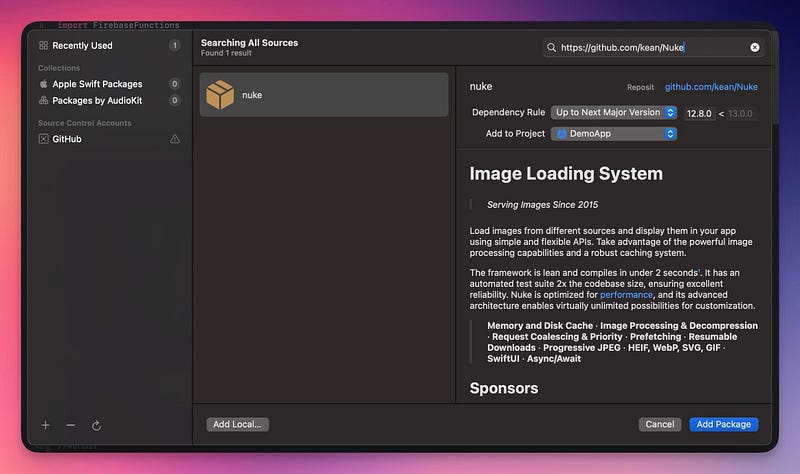Screen dimensions: 800x474
Task: Click the GitHub account warning triangle icon
Action: (x=174, y=139)
